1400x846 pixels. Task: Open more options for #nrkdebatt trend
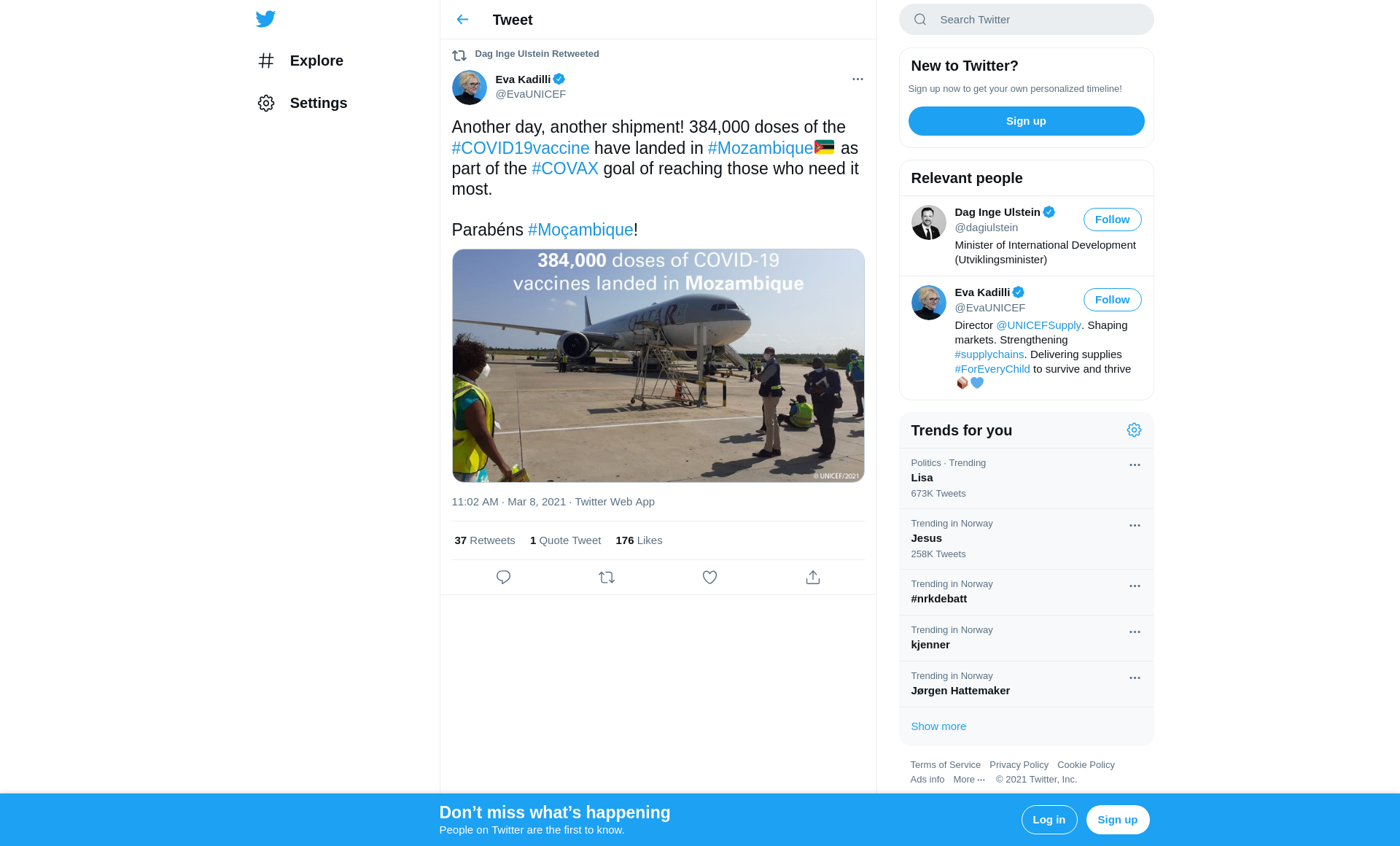tap(1134, 586)
